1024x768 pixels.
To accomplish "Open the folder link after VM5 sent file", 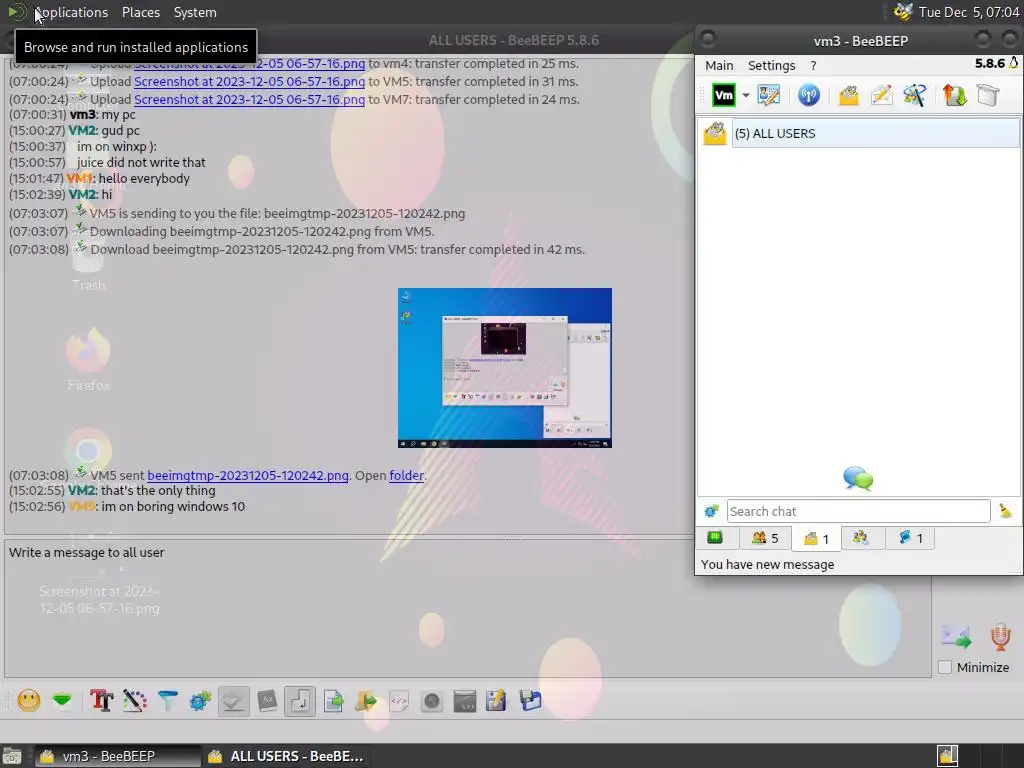I will point(406,475).
